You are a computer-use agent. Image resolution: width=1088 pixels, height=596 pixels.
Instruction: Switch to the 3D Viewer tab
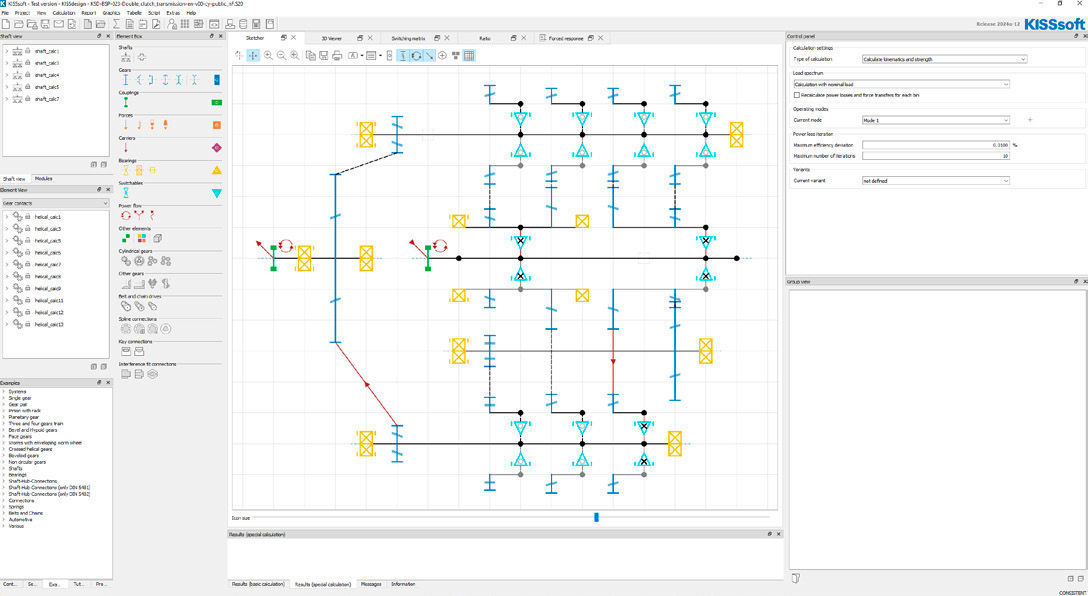coord(332,38)
